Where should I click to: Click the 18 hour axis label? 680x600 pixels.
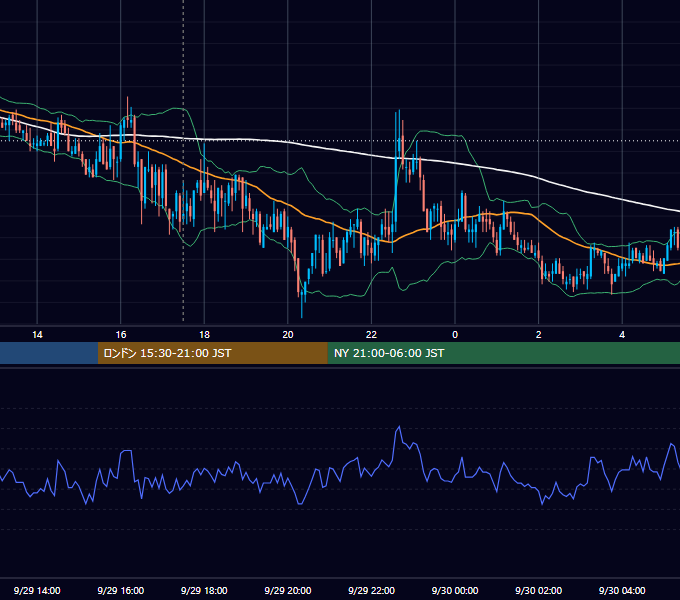204,335
